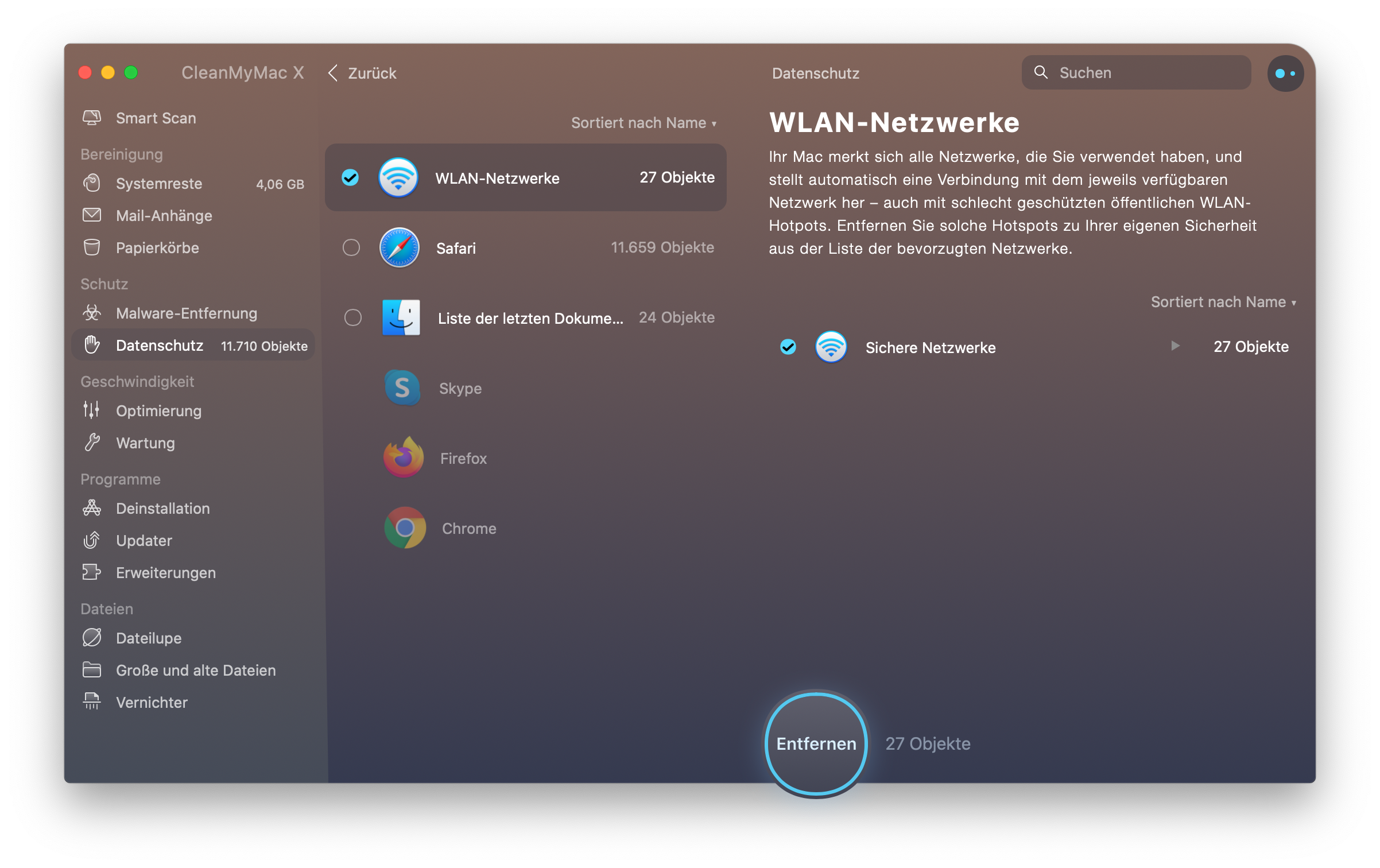
Task: Click the 11.659 Objekte count
Action: [662, 247]
